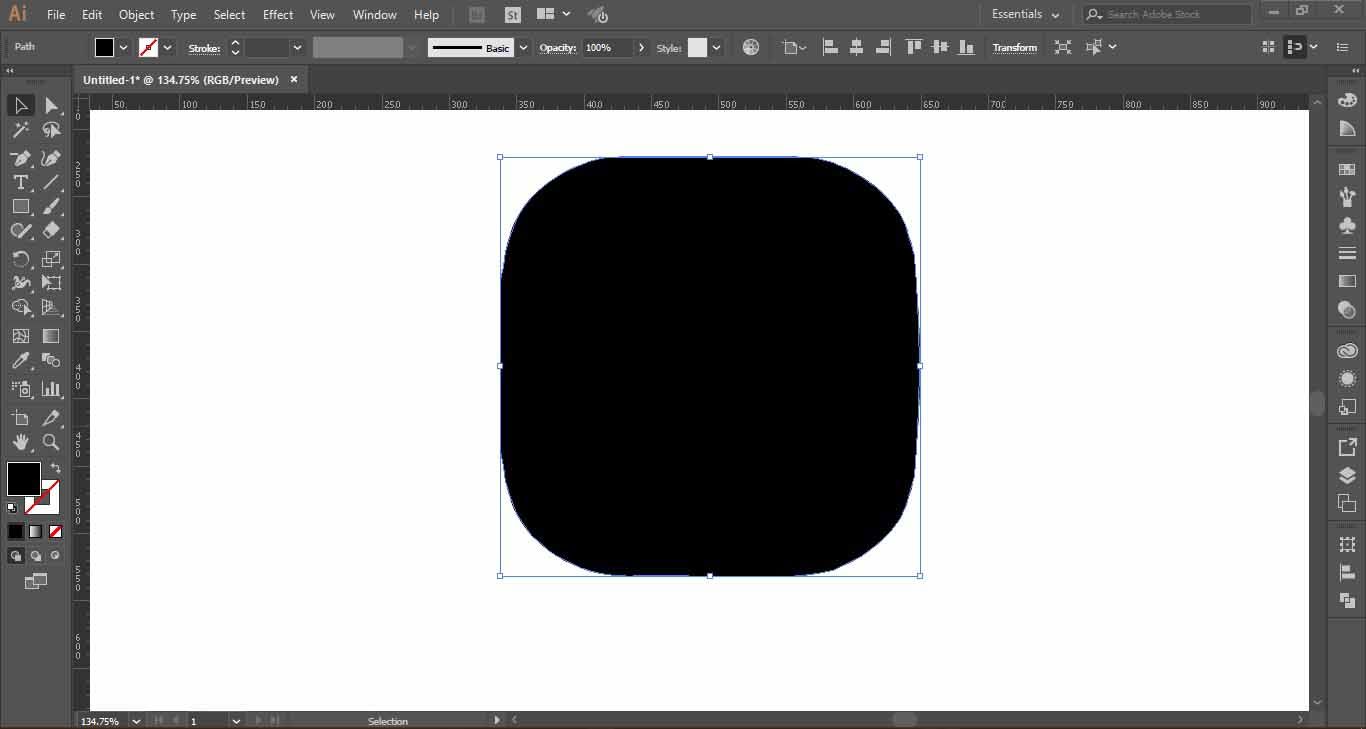
Task: Select the Symbol Sprayer tool
Action: pyautogui.click(x=21, y=388)
